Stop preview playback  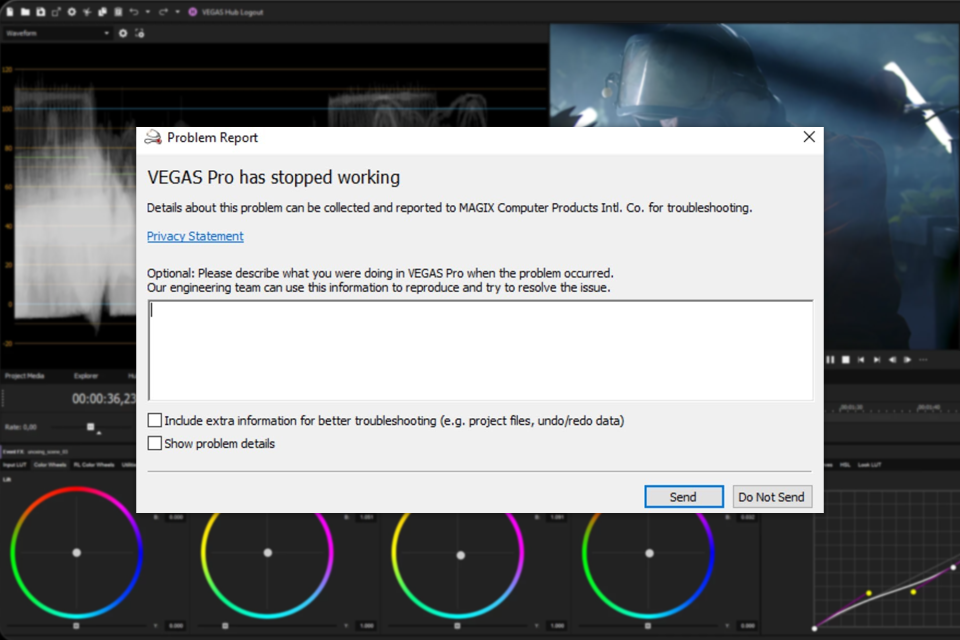(x=846, y=360)
